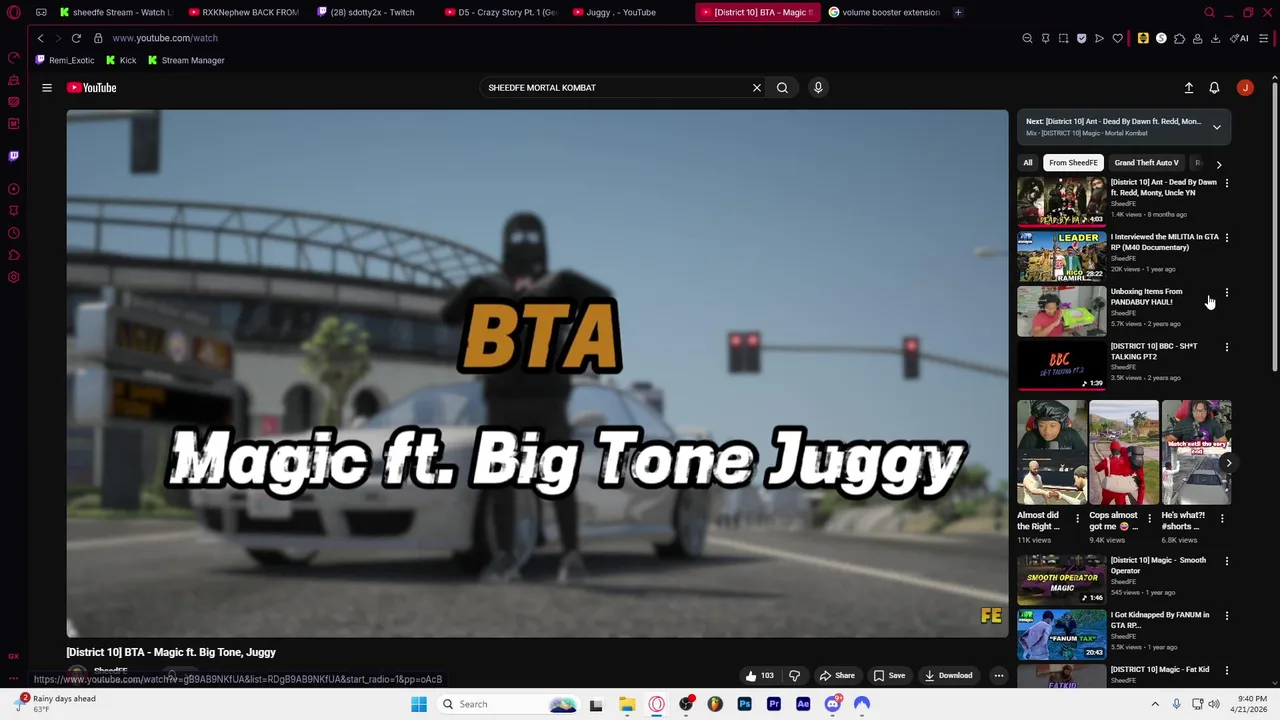Open the Kick bookmark

tap(122, 61)
